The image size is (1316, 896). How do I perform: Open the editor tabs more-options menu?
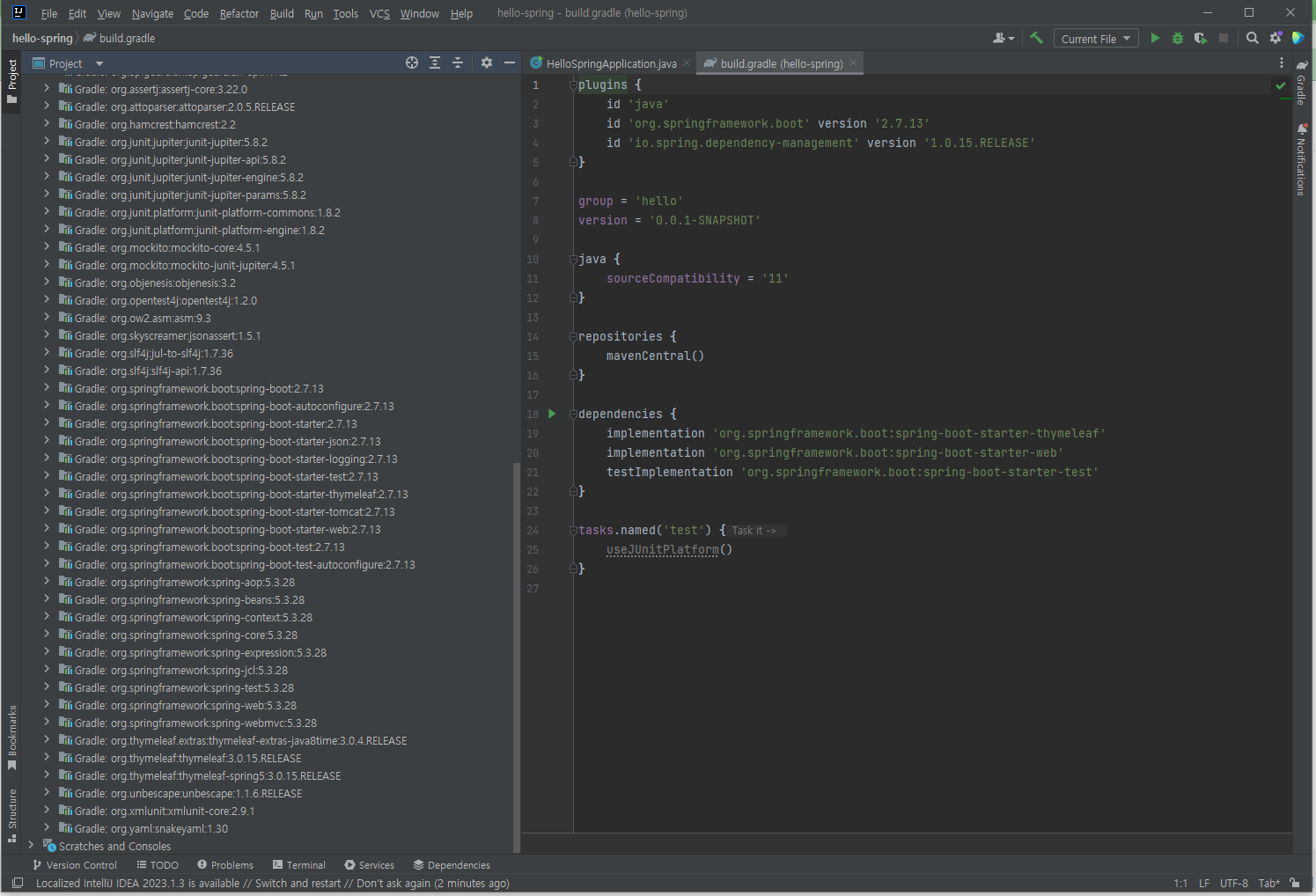click(1282, 63)
